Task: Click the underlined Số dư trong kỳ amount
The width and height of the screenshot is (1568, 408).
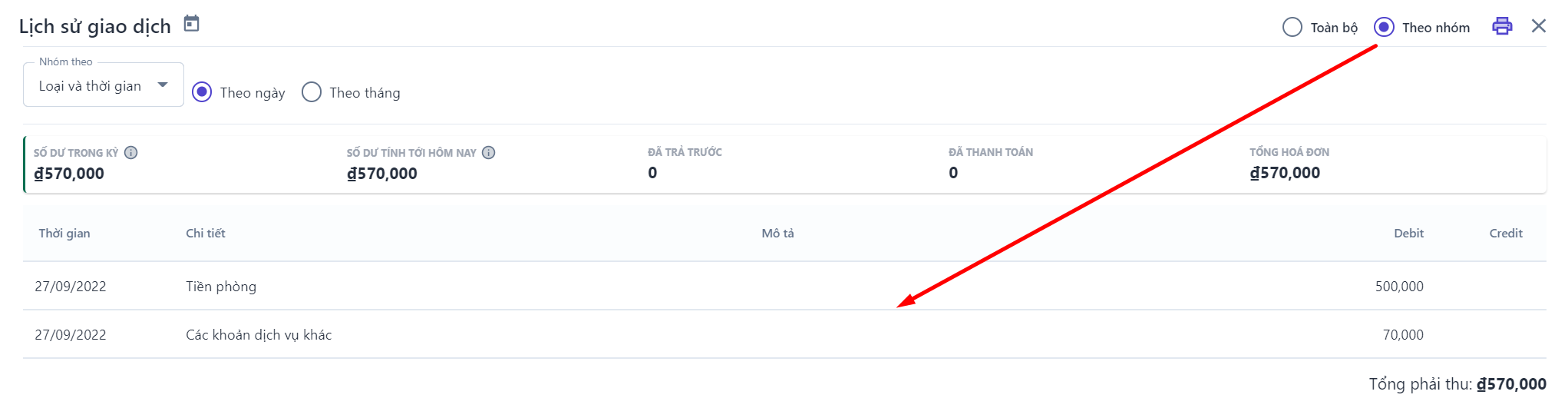Action: (x=69, y=174)
